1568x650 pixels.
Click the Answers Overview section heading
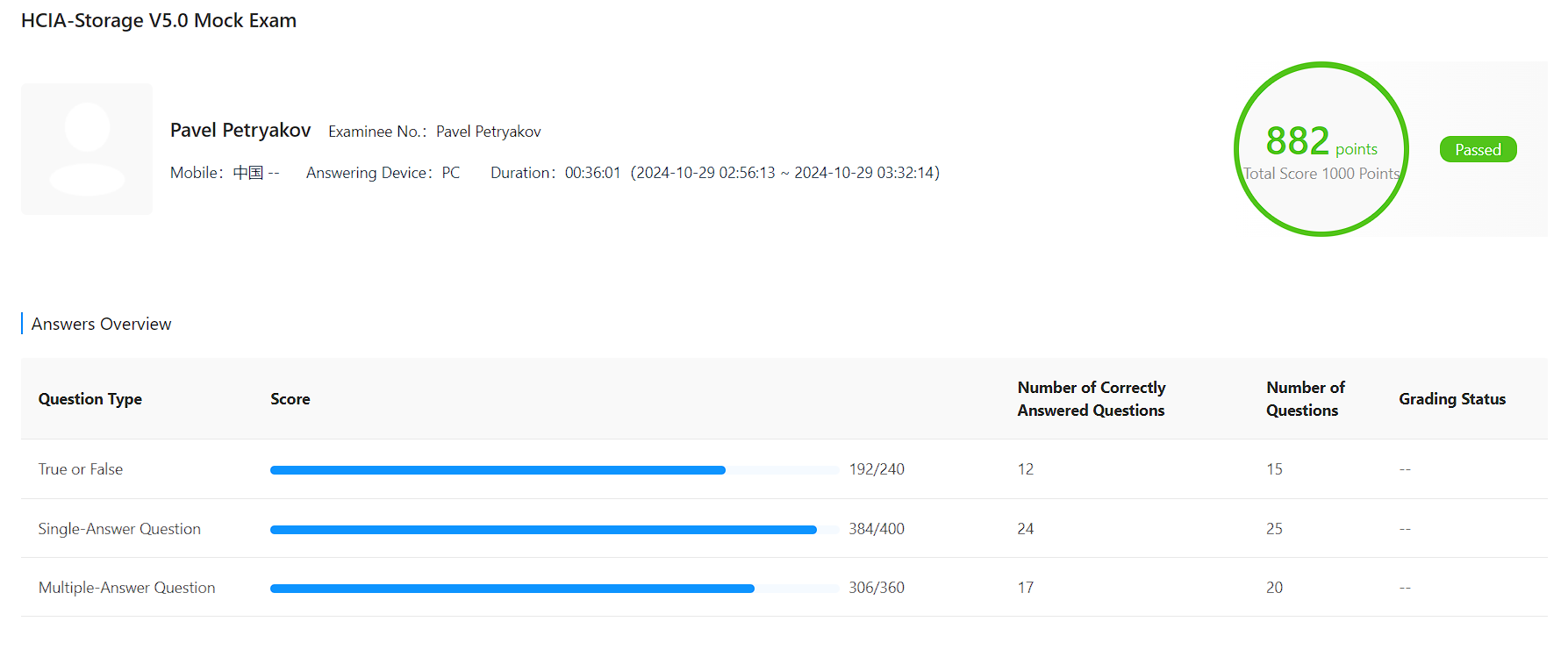click(102, 325)
